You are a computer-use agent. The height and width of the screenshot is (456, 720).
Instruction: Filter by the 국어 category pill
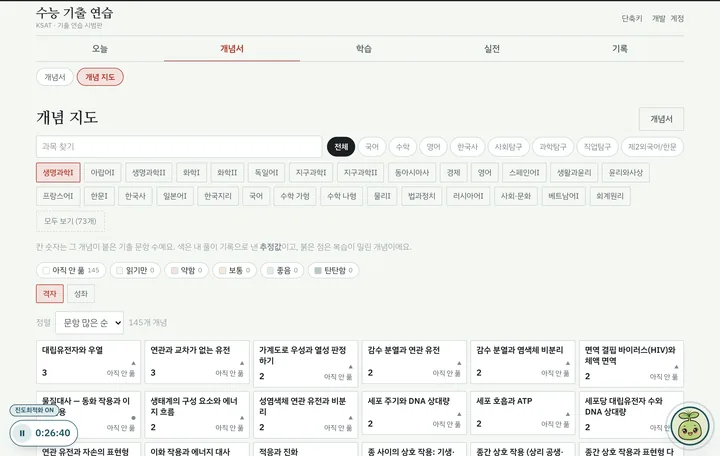pyautogui.click(x=371, y=147)
